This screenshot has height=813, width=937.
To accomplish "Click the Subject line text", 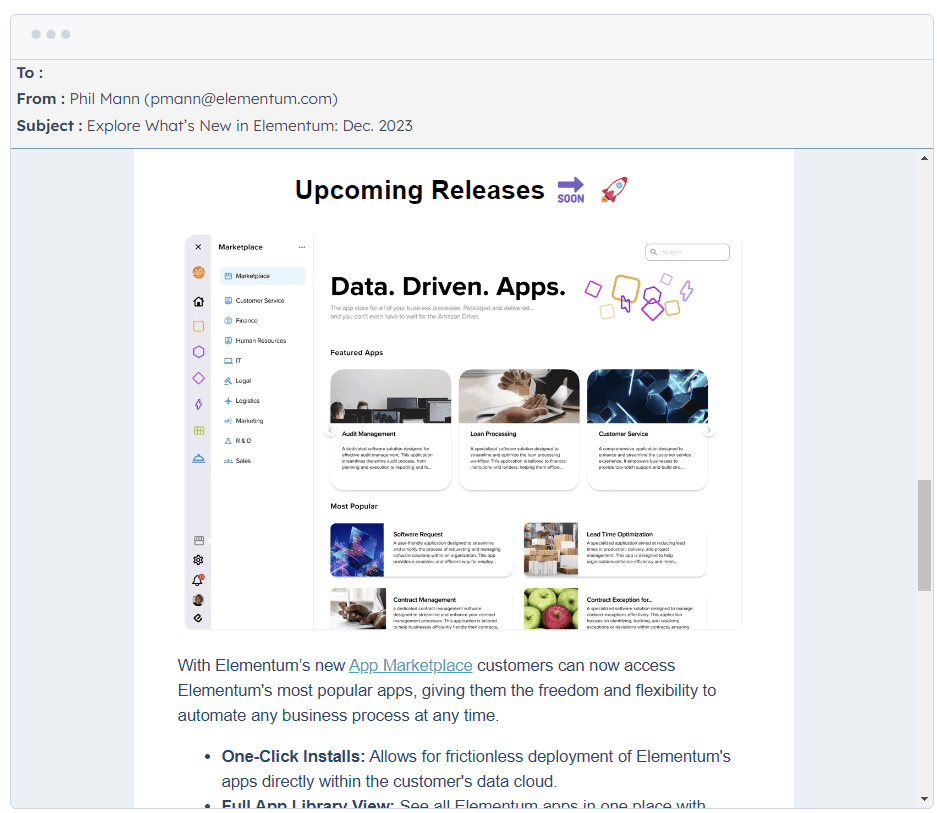I will pyautogui.click(x=250, y=126).
